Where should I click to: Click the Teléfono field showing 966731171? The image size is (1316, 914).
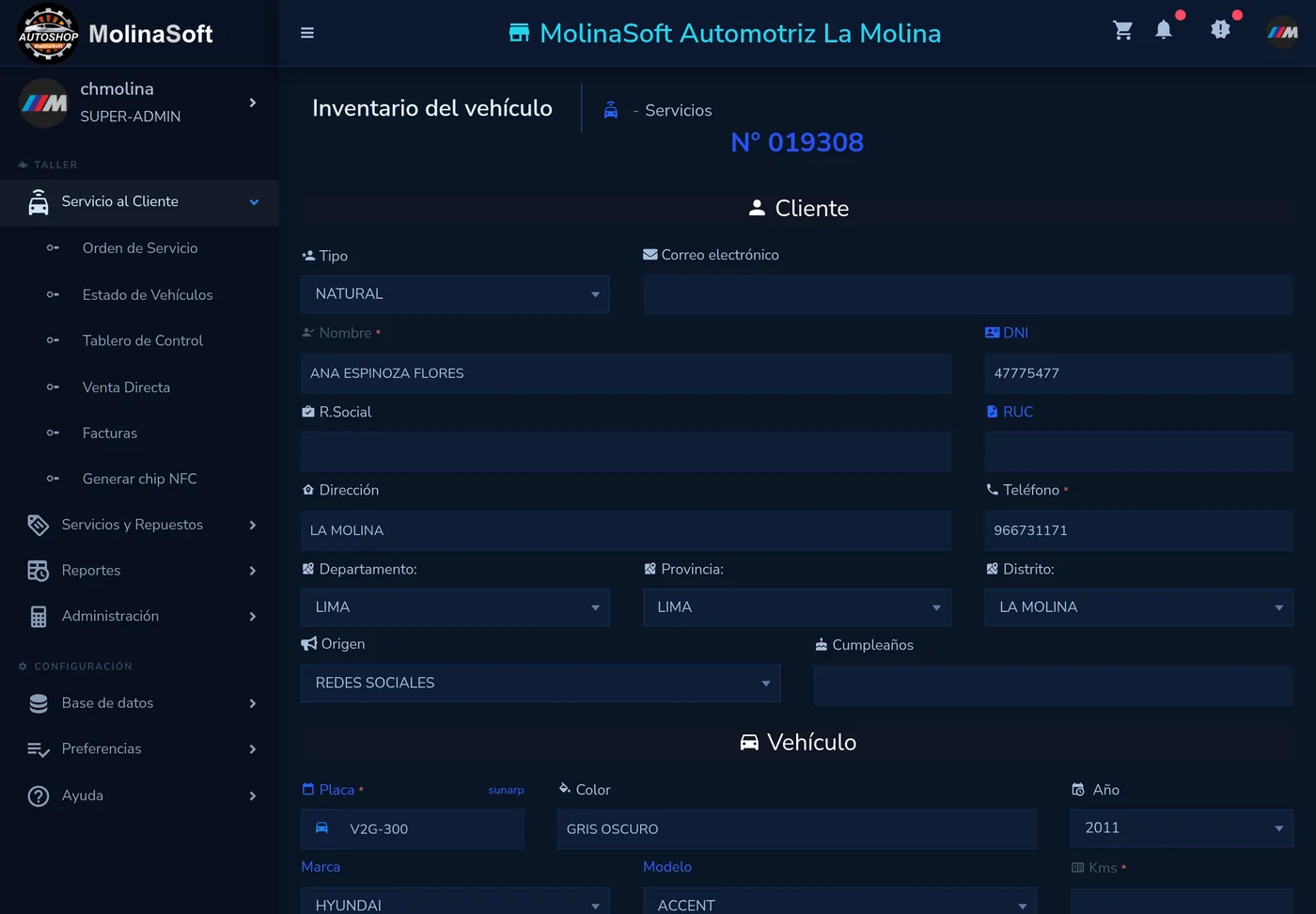point(1139,530)
